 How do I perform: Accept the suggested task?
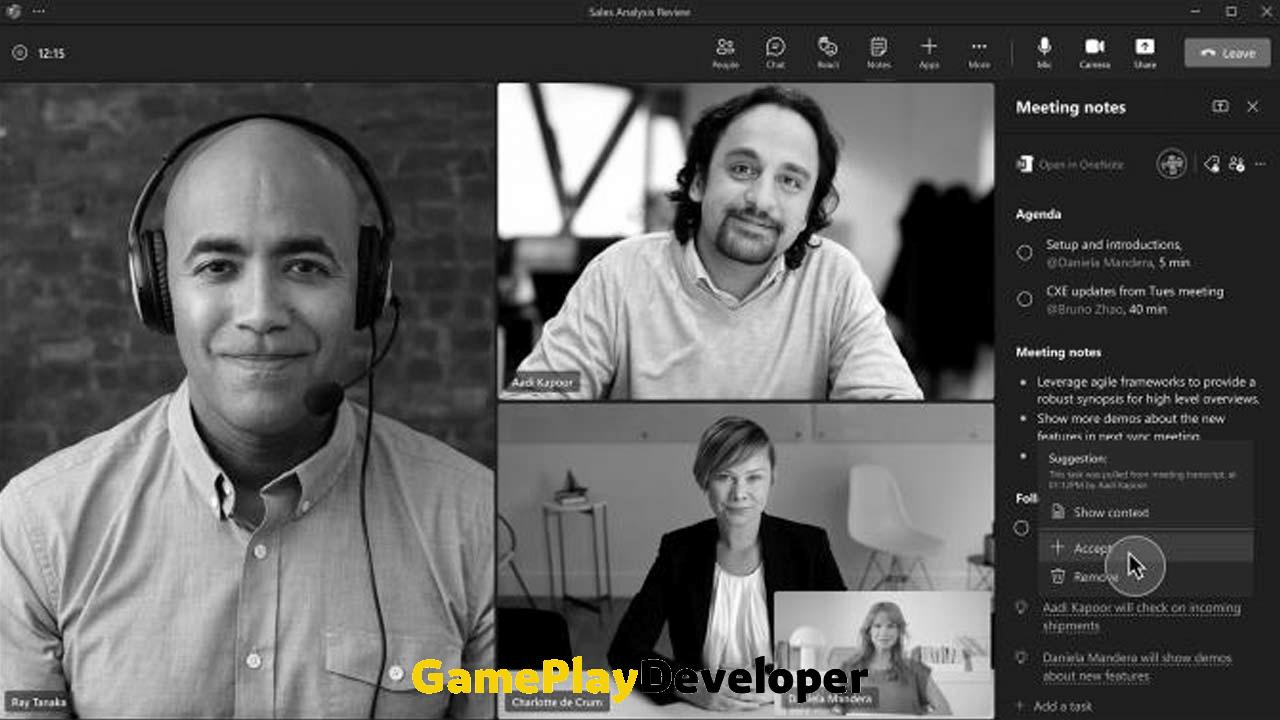coord(1145,548)
